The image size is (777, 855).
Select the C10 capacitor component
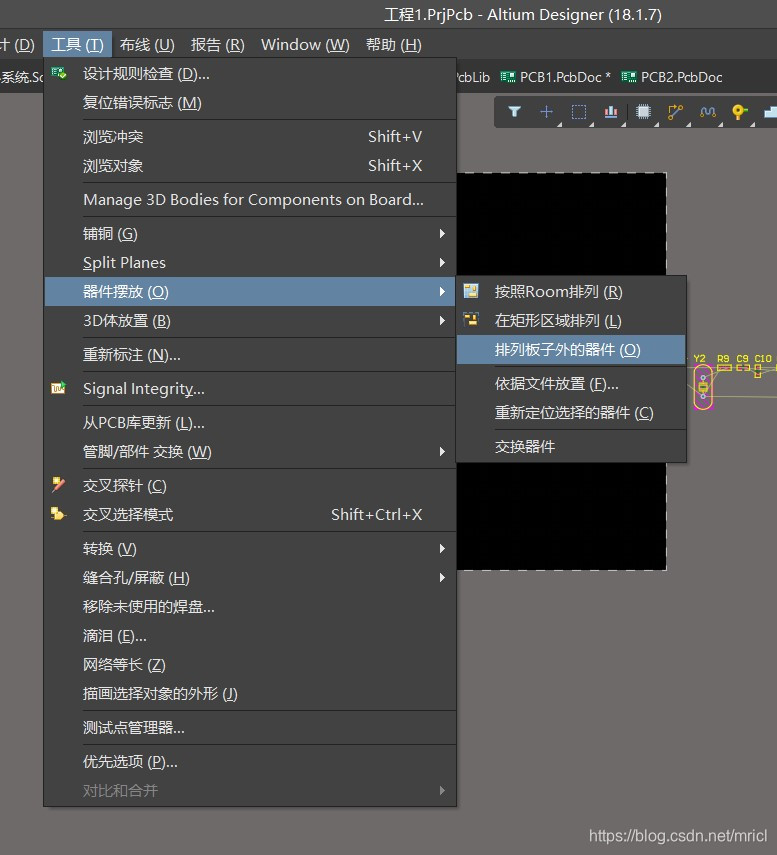click(x=757, y=371)
